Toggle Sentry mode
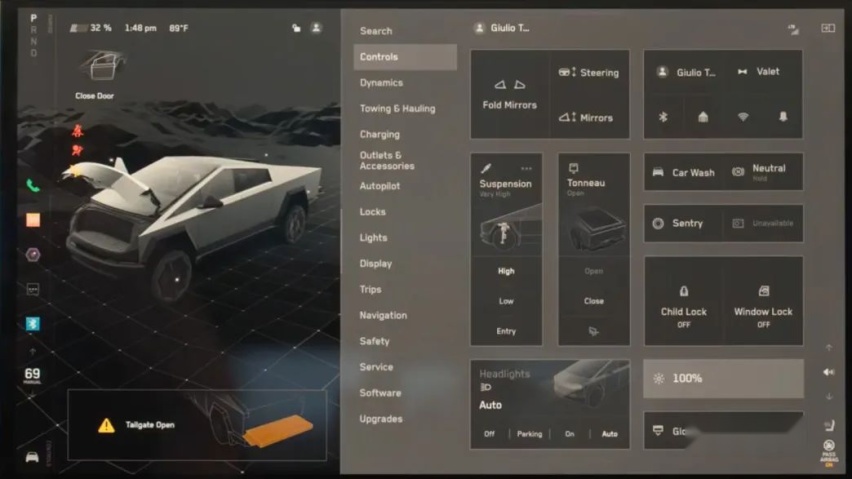 684,223
